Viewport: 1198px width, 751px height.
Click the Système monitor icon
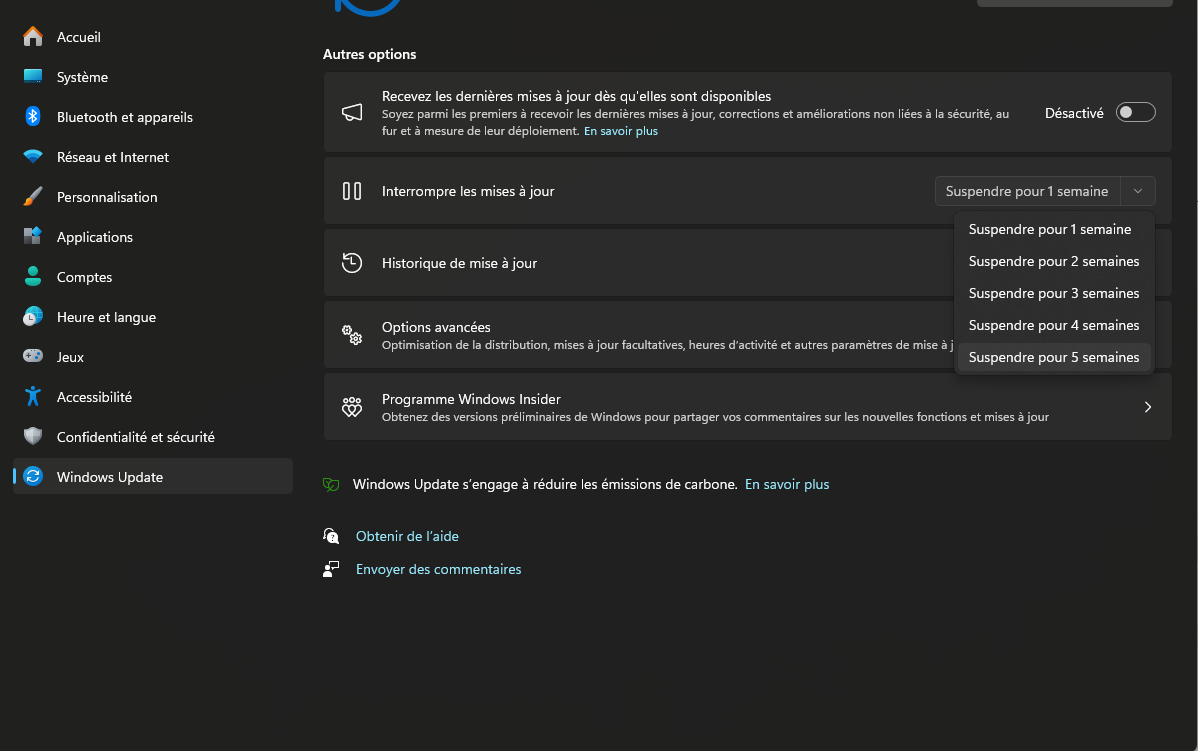(x=33, y=76)
